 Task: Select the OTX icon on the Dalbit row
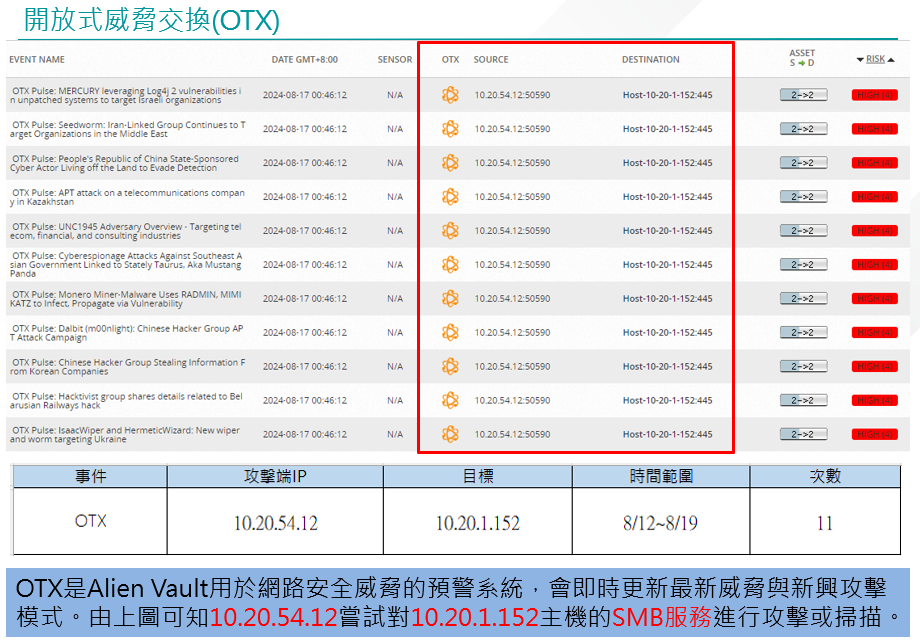[450, 333]
